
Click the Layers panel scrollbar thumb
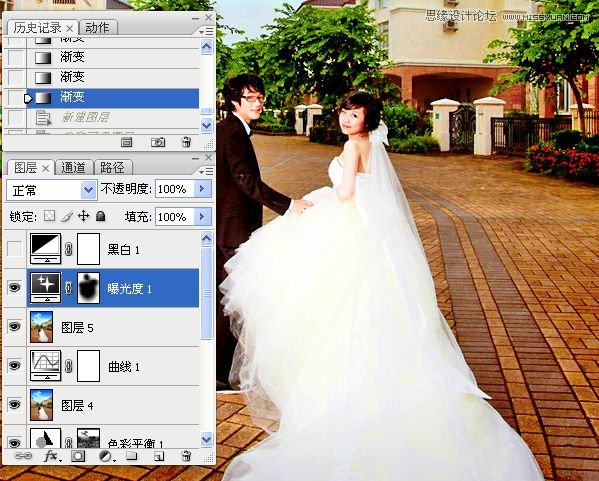pos(207,293)
